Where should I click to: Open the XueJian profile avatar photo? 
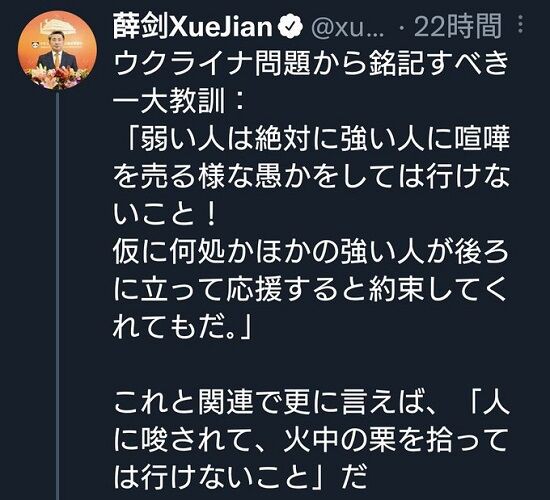[x=57, y=50]
